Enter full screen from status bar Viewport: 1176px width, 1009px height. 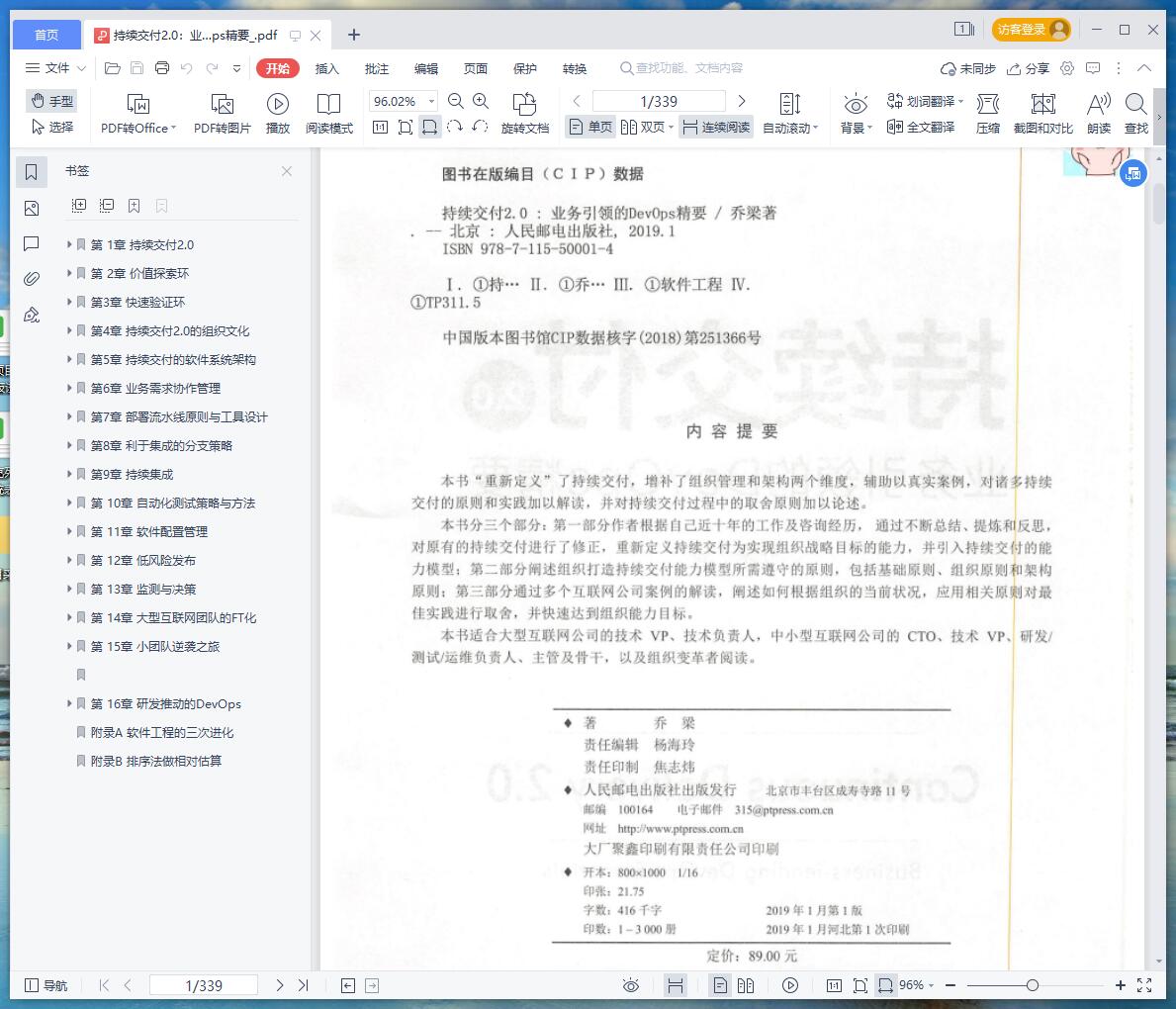(1144, 985)
